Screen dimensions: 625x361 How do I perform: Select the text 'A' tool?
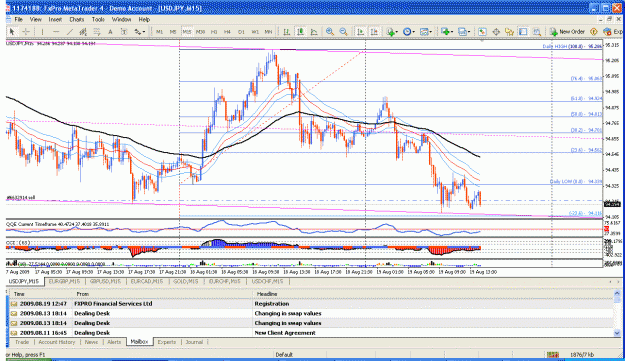pos(110,31)
